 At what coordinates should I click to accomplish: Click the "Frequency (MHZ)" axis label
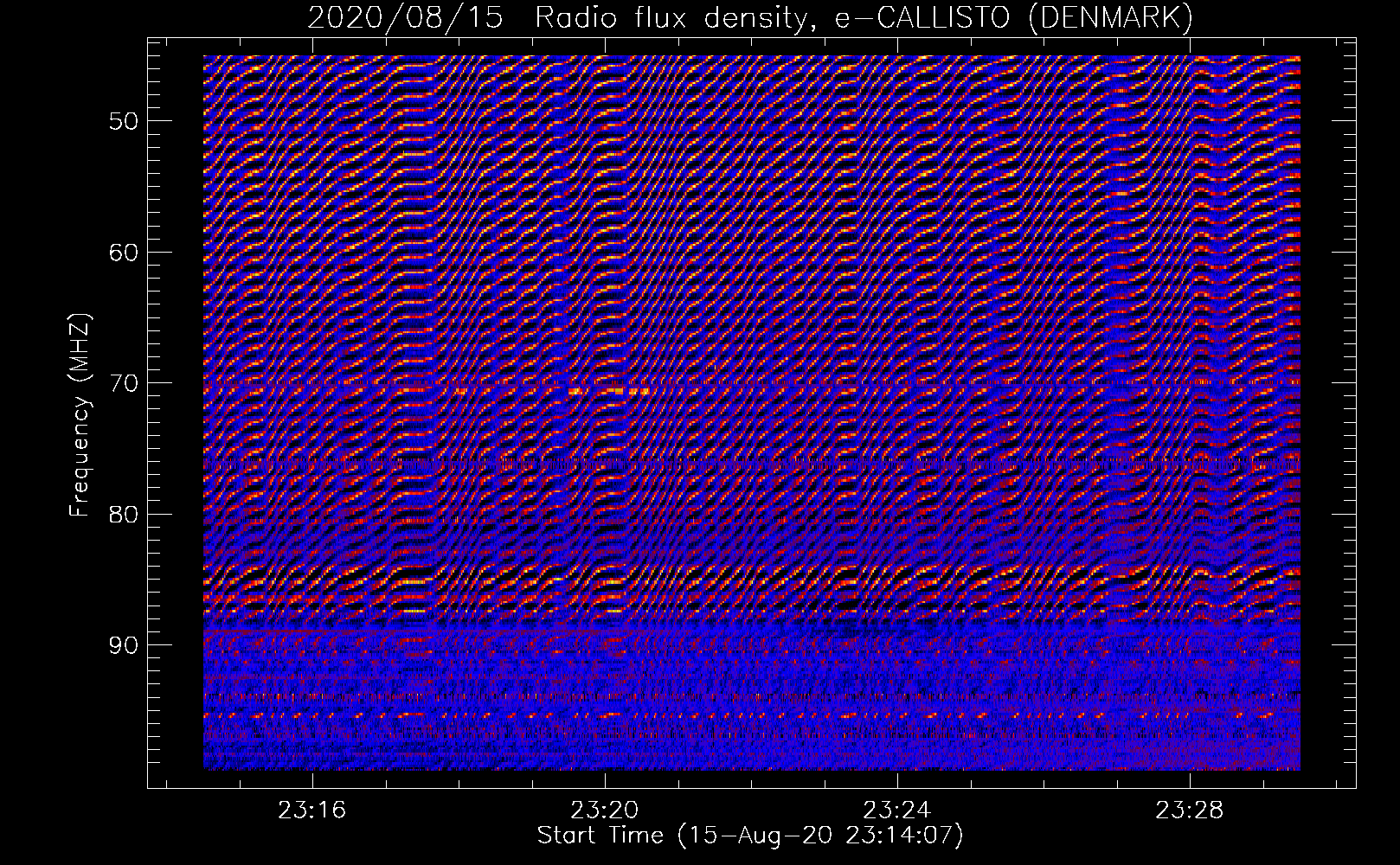[80, 413]
